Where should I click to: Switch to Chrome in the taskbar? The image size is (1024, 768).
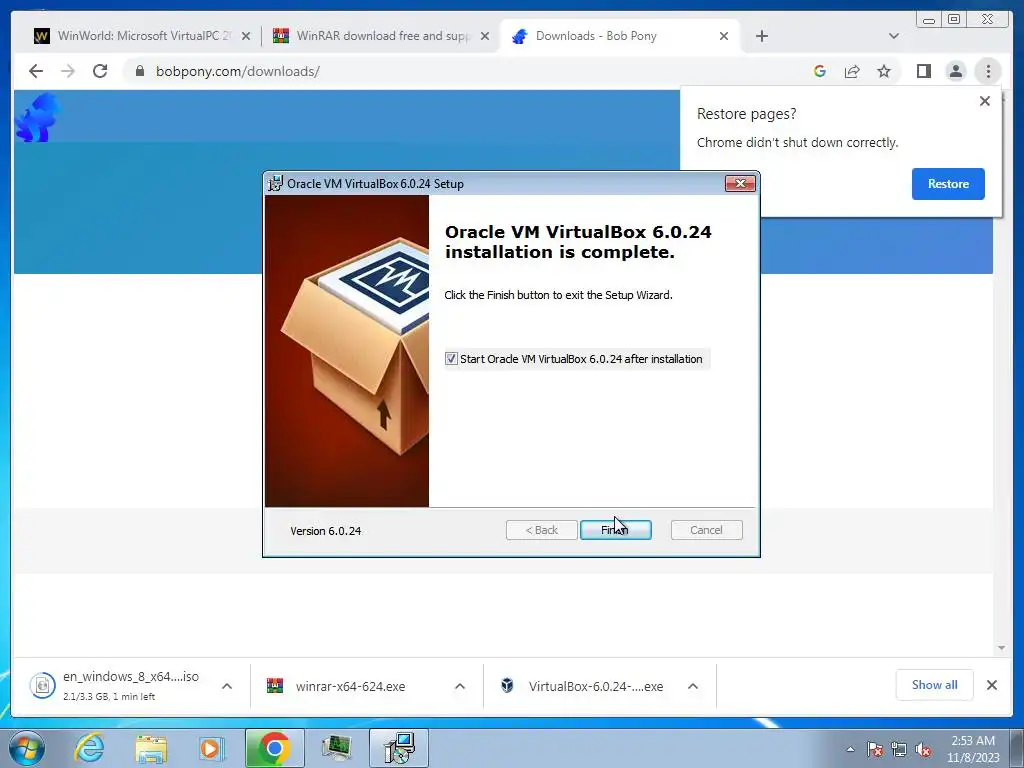click(x=274, y=748)
